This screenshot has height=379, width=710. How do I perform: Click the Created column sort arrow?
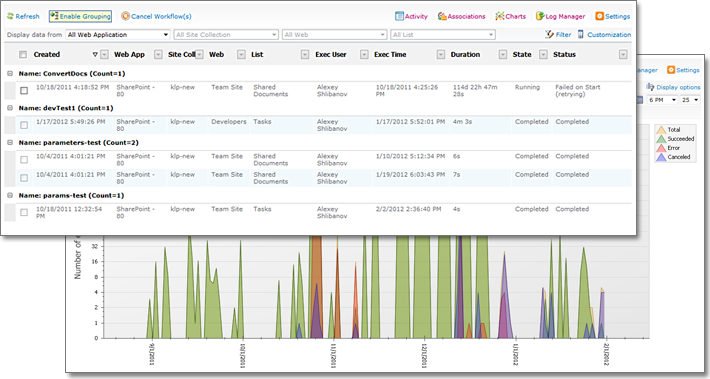(x=95, y=55)
